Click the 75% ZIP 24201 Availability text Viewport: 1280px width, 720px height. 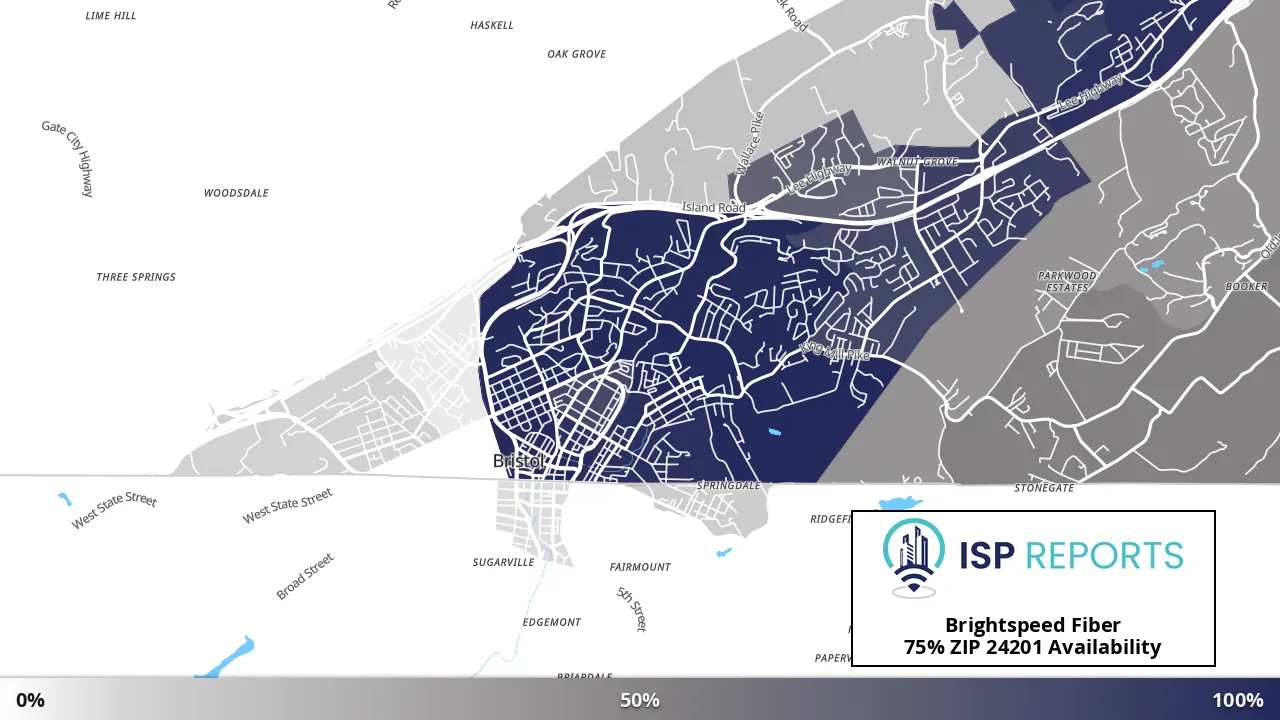(1033, 647)
